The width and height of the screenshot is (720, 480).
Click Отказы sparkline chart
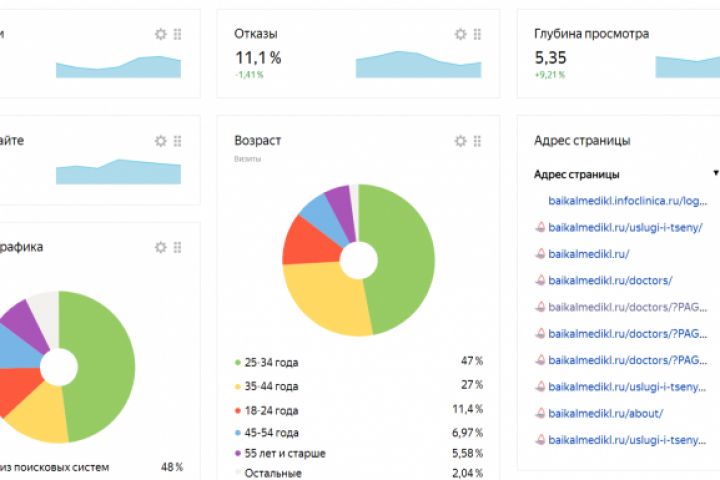pyautogui.click(x=418, y=64)
